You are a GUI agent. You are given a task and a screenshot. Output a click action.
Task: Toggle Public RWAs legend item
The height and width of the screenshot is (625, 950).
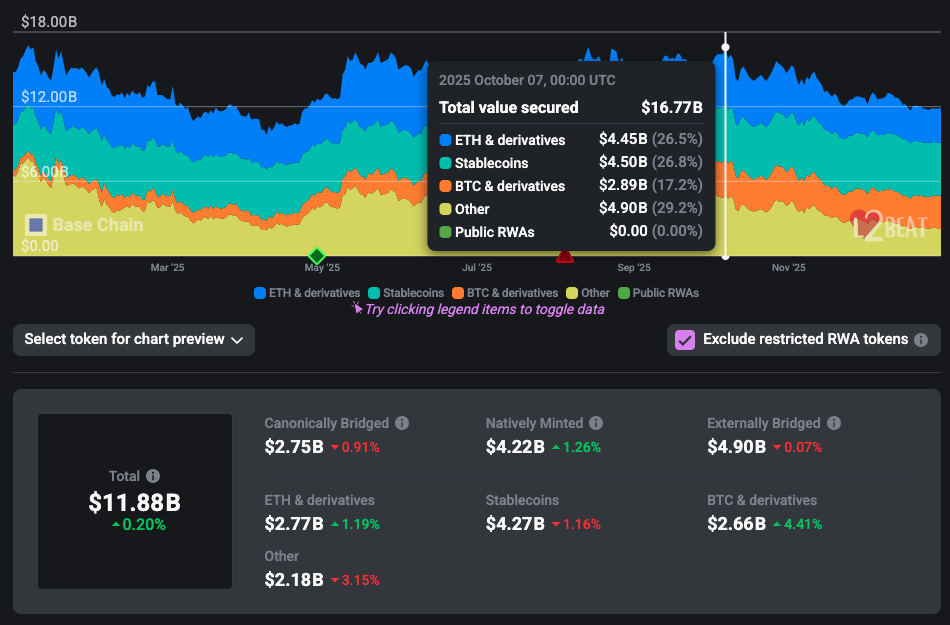click(x=658, y=293)
